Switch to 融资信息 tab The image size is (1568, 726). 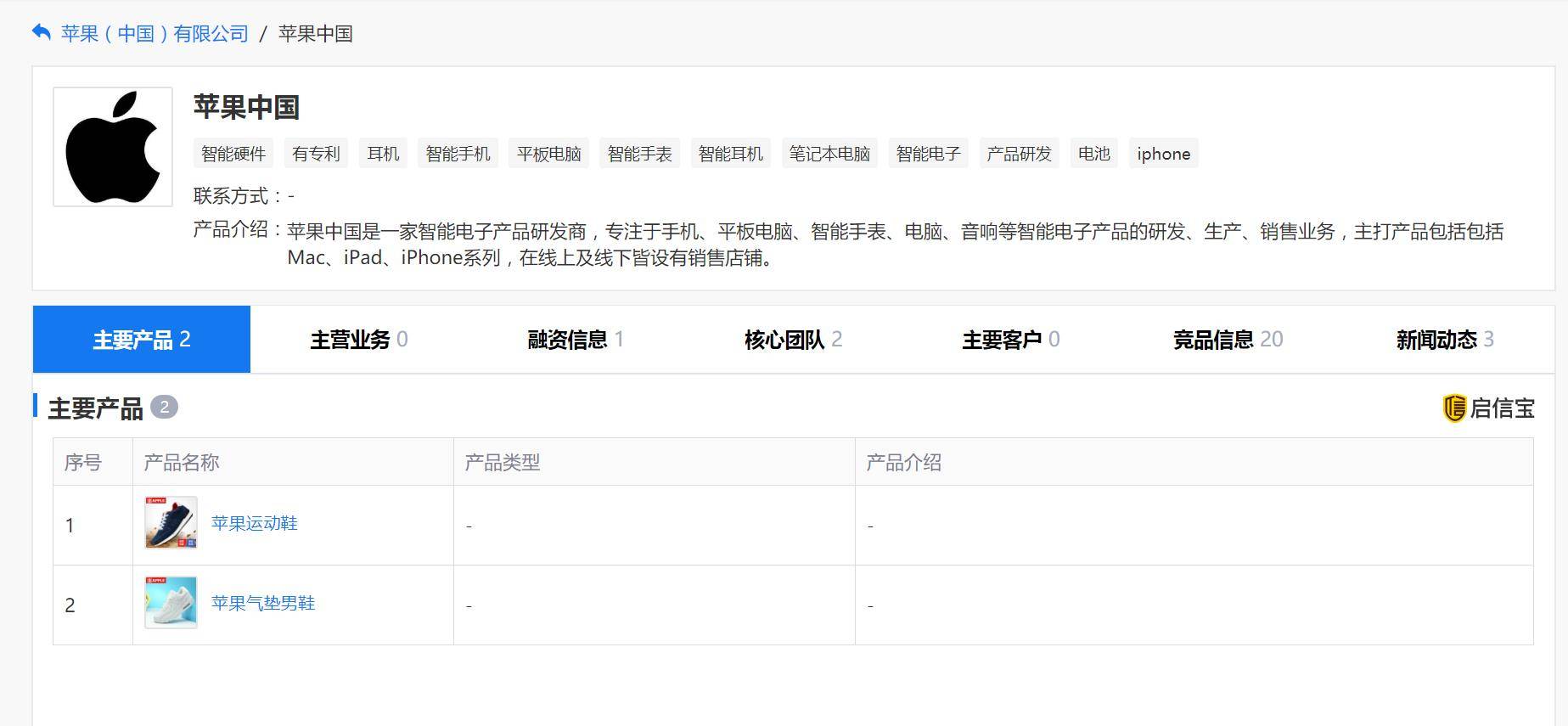pyautogui.click(x=576, y=340)
